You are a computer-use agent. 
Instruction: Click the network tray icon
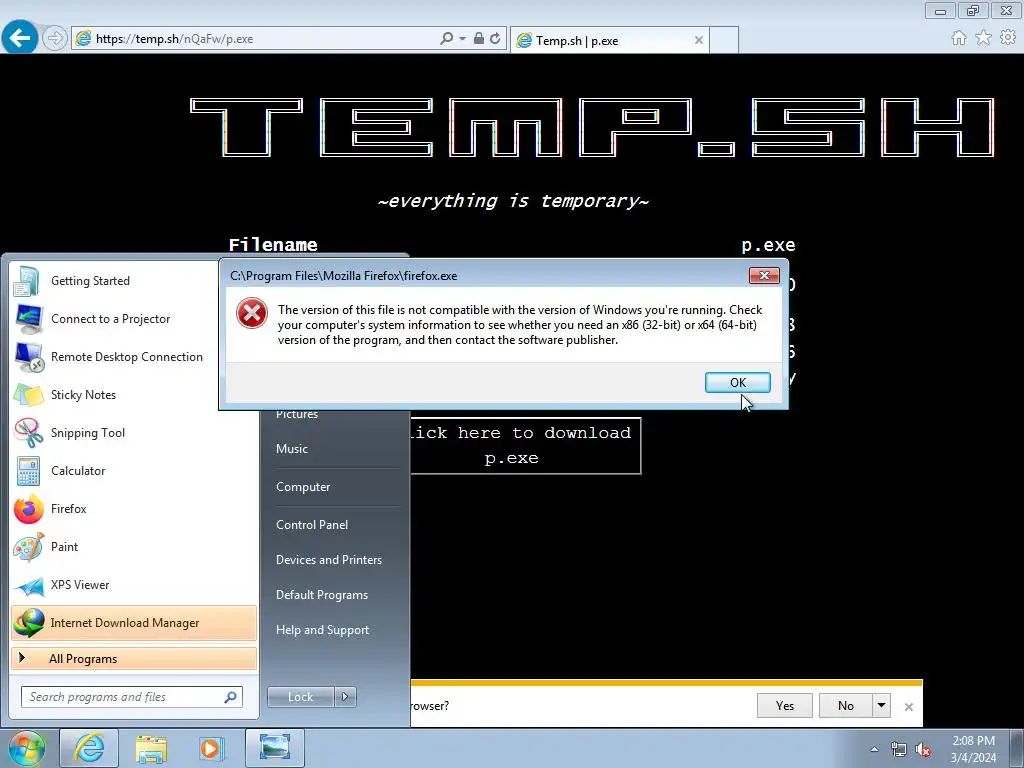[899, 749]
